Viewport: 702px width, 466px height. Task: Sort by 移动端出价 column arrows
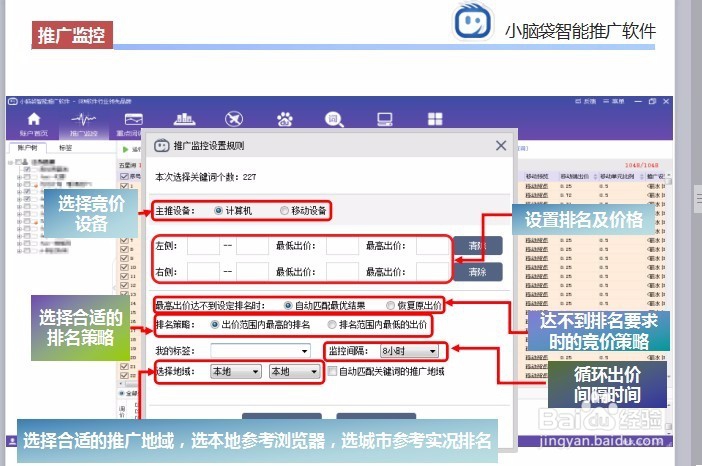595,177
